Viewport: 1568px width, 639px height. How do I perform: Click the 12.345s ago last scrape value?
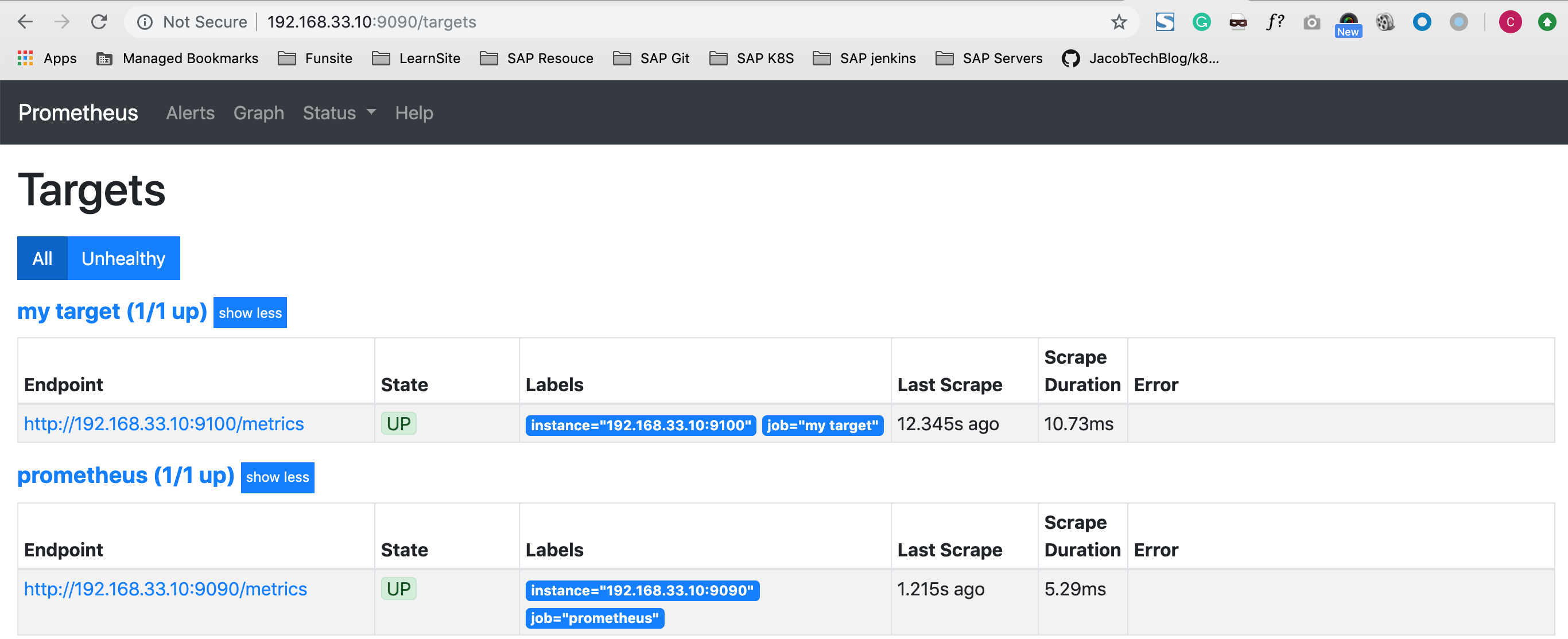pos(948,424)
